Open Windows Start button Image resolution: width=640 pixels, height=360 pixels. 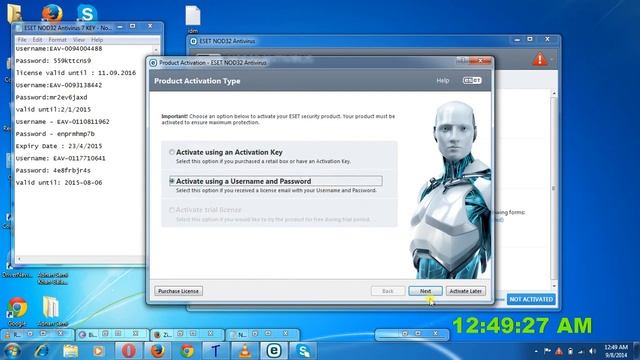[11, 350]
